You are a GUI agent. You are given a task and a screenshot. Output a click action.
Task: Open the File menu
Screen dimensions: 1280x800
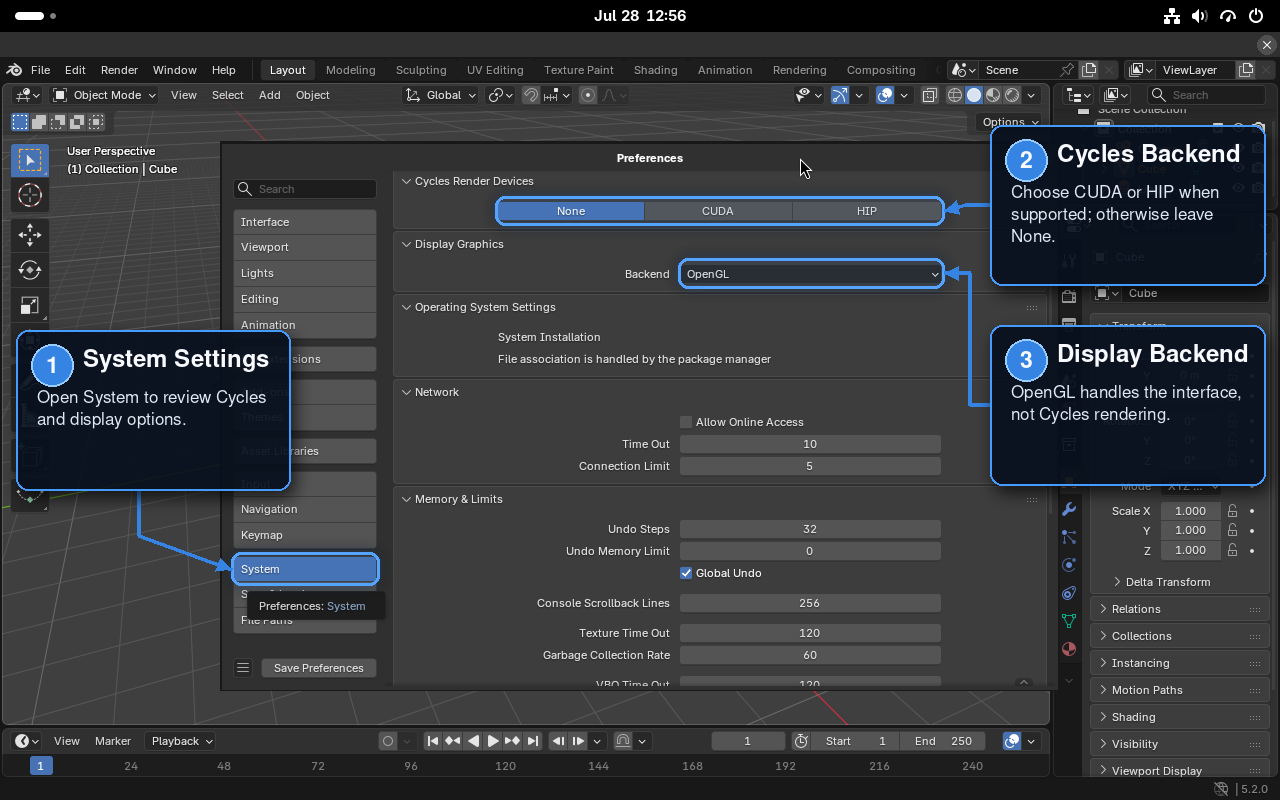point(40,70)
